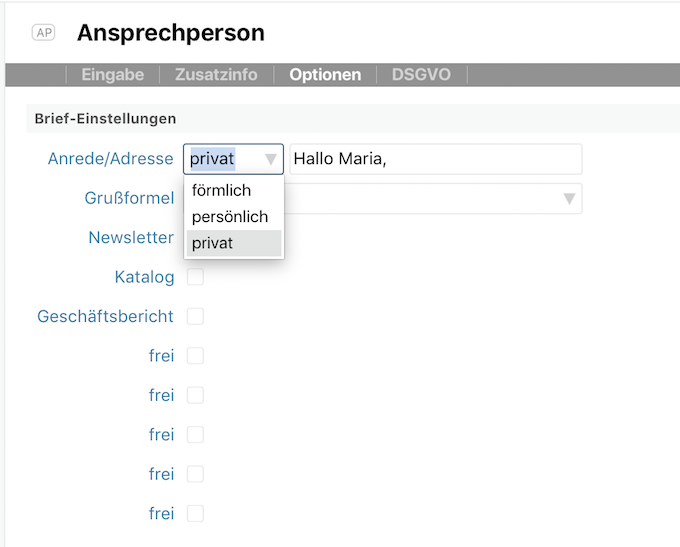The image size is (680, 547).
Task: Select the Optionen tab
Action: [x=325, y=75]
